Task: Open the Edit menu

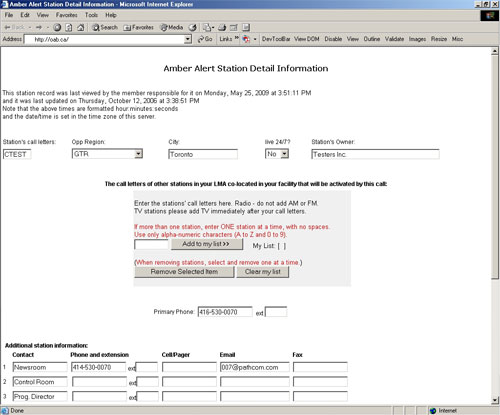Action: [x=25, y=15]
